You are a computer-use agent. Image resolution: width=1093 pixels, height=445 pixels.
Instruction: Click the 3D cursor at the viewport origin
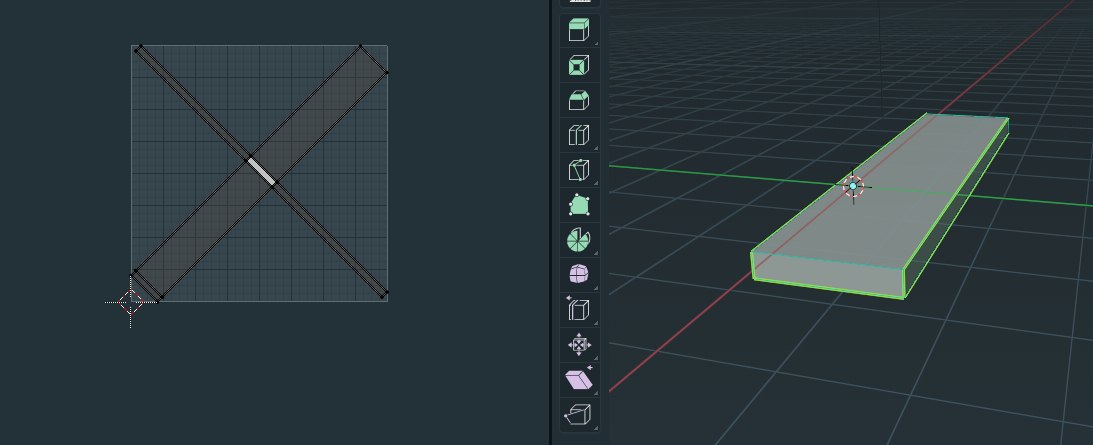coord(853,186)
